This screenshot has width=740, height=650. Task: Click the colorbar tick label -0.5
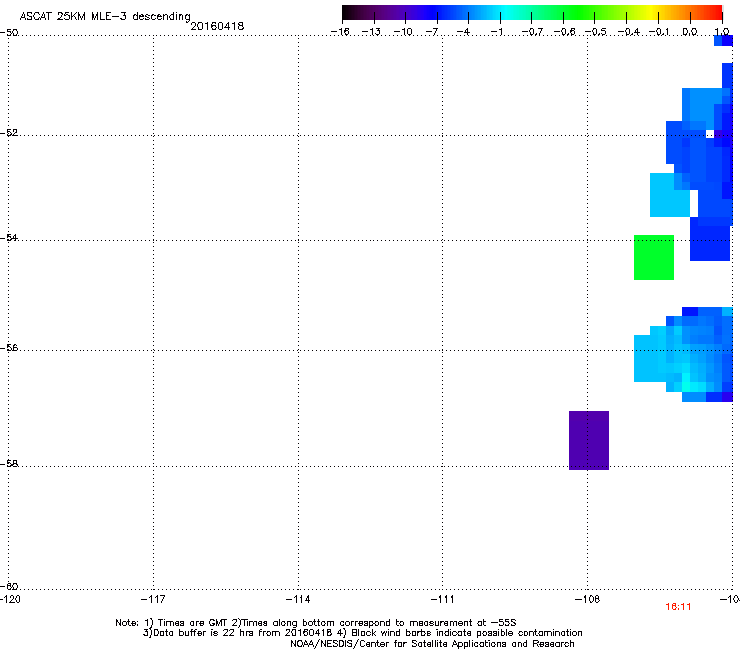pyautogui.click(x=596, y=32)
